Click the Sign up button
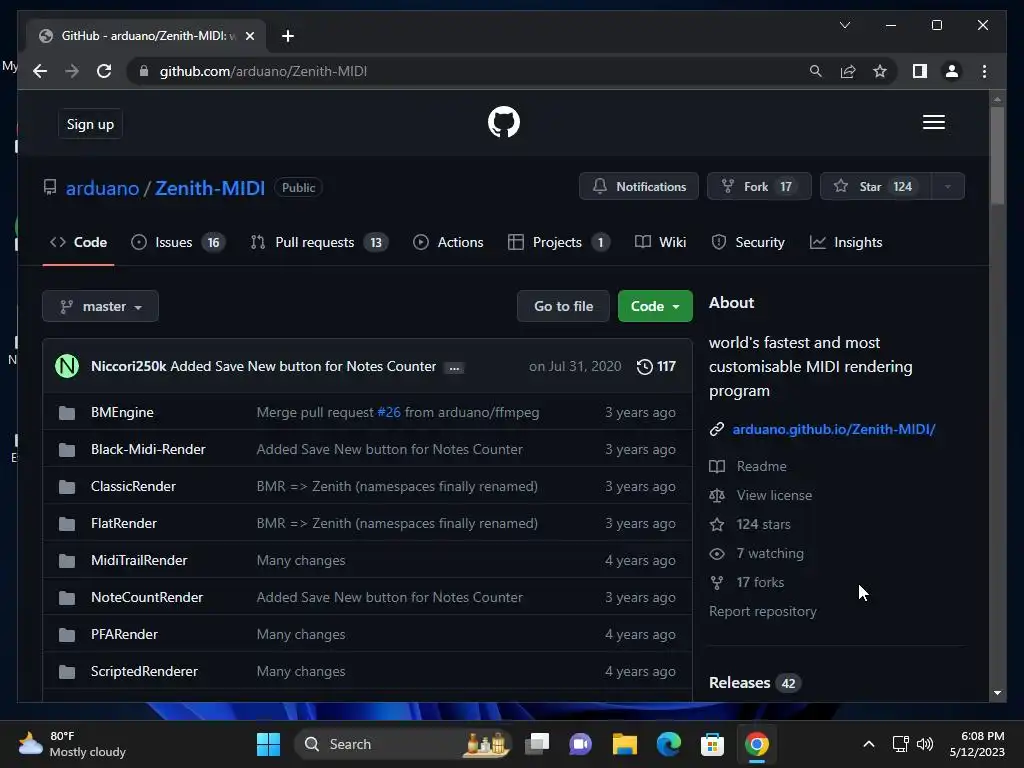 90,124
